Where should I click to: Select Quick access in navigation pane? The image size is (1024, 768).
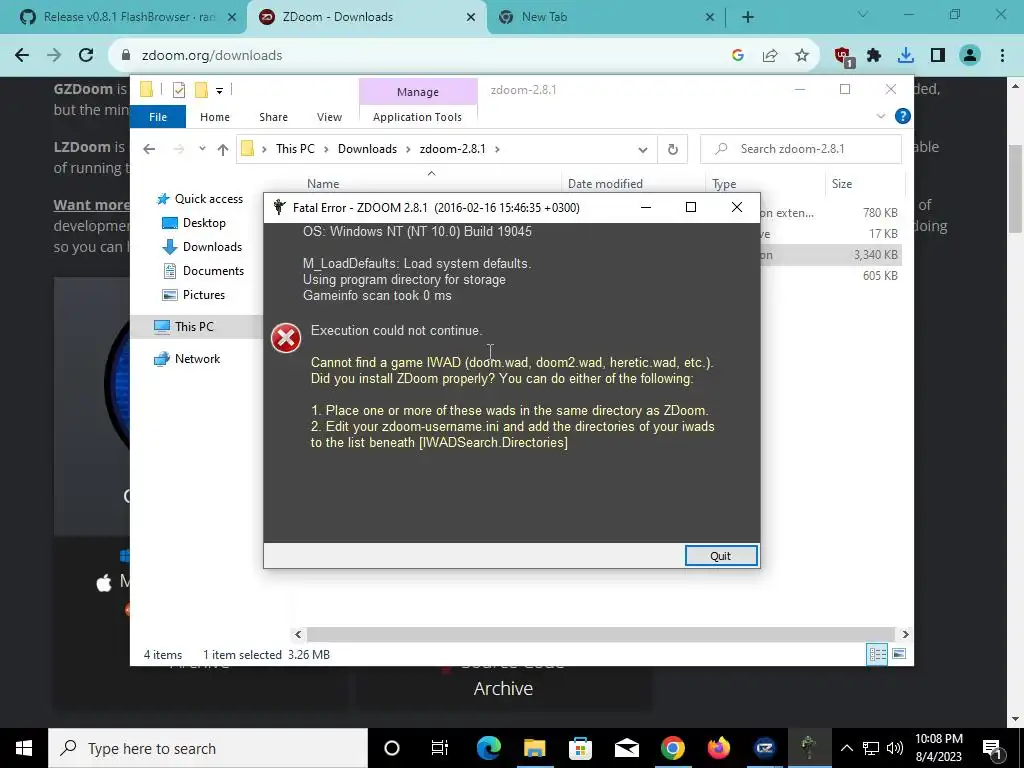[x=208, y=199]
